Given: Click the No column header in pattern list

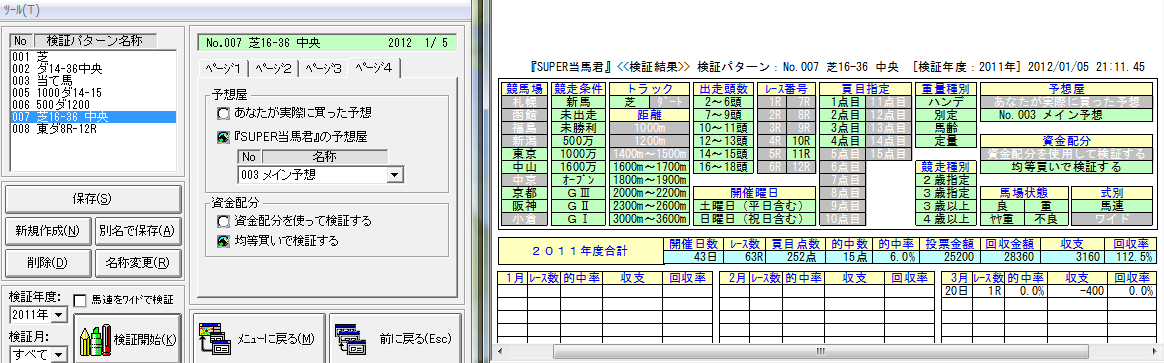Looking at the screenshot, I should 21,41.
